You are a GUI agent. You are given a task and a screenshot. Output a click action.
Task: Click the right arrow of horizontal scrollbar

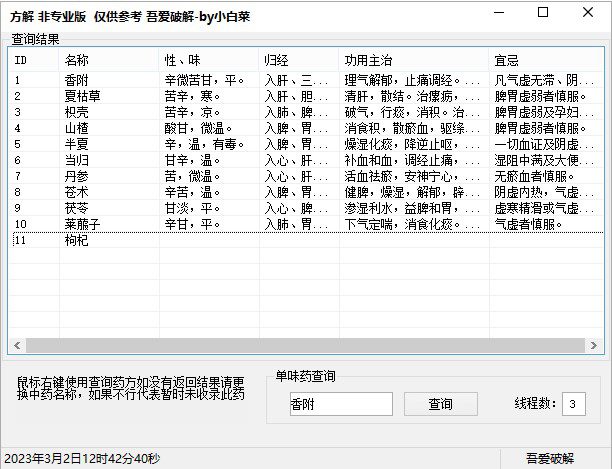[594, 345]
